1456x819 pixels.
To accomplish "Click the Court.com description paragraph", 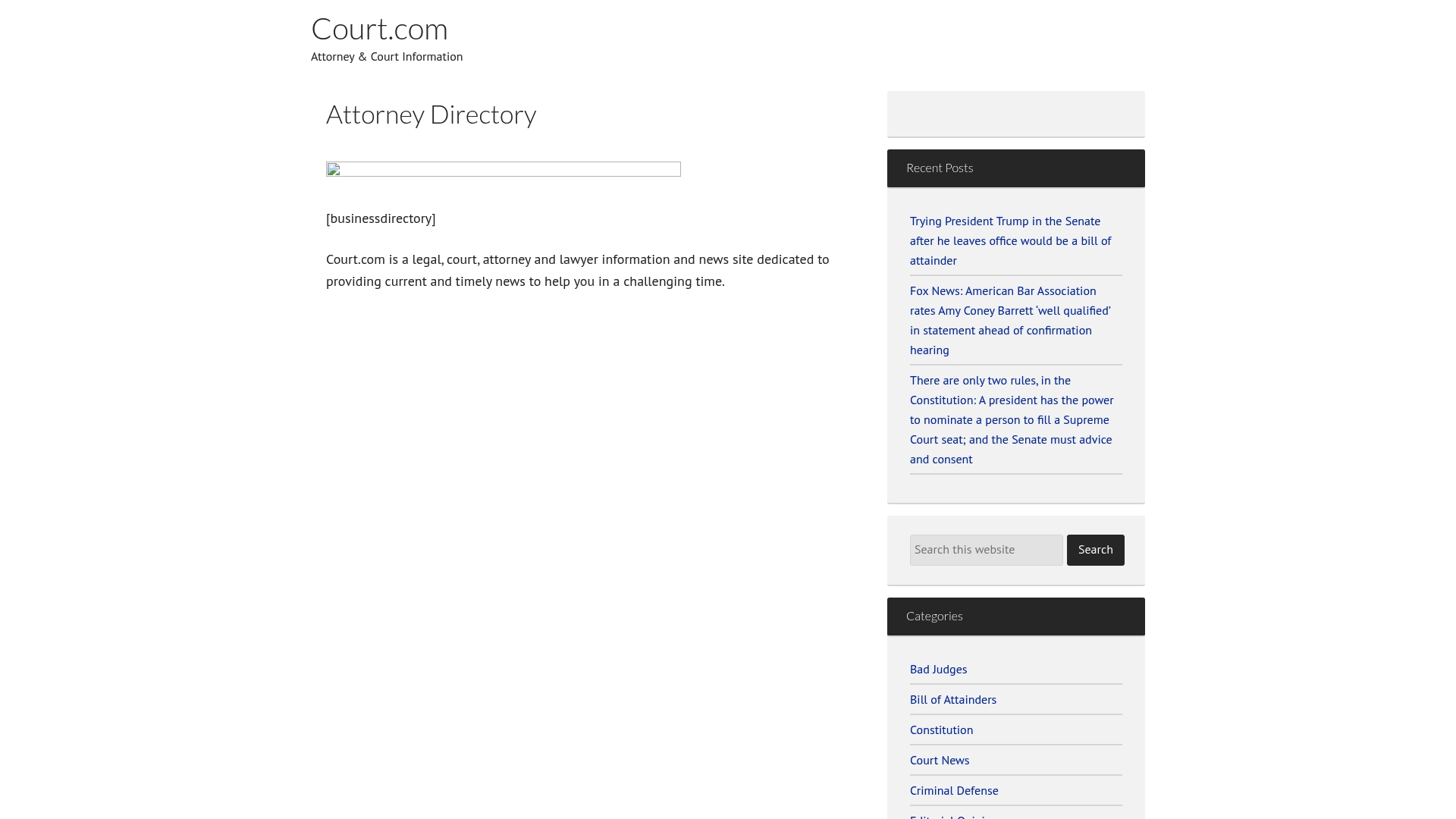I will pos(578,270).
